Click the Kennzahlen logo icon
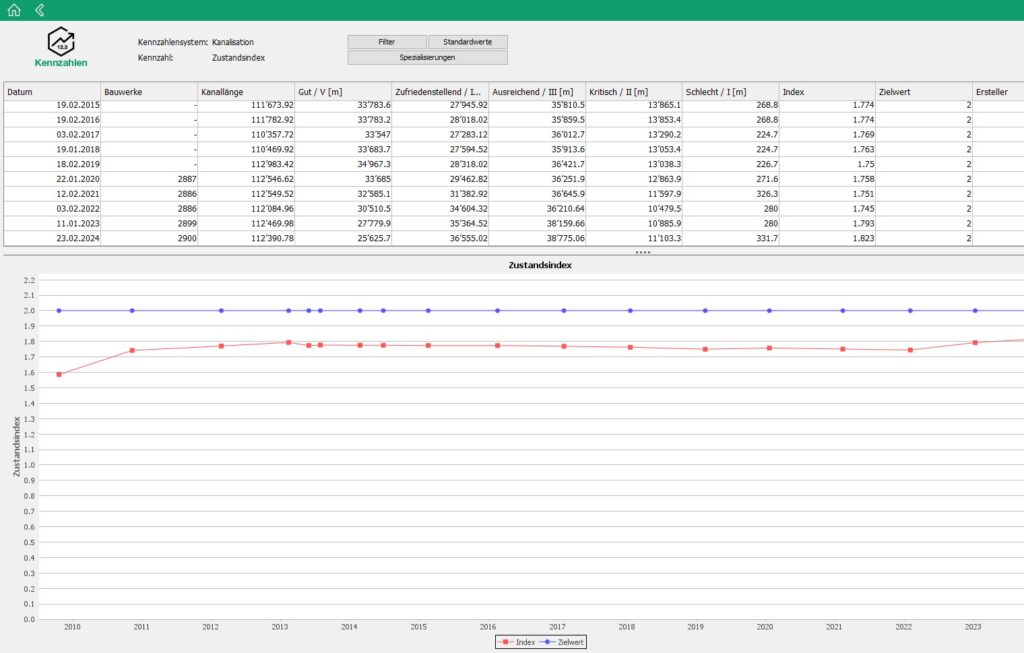Image resolution: width=1024 pixels, height=653 pixels. point(61,42)
